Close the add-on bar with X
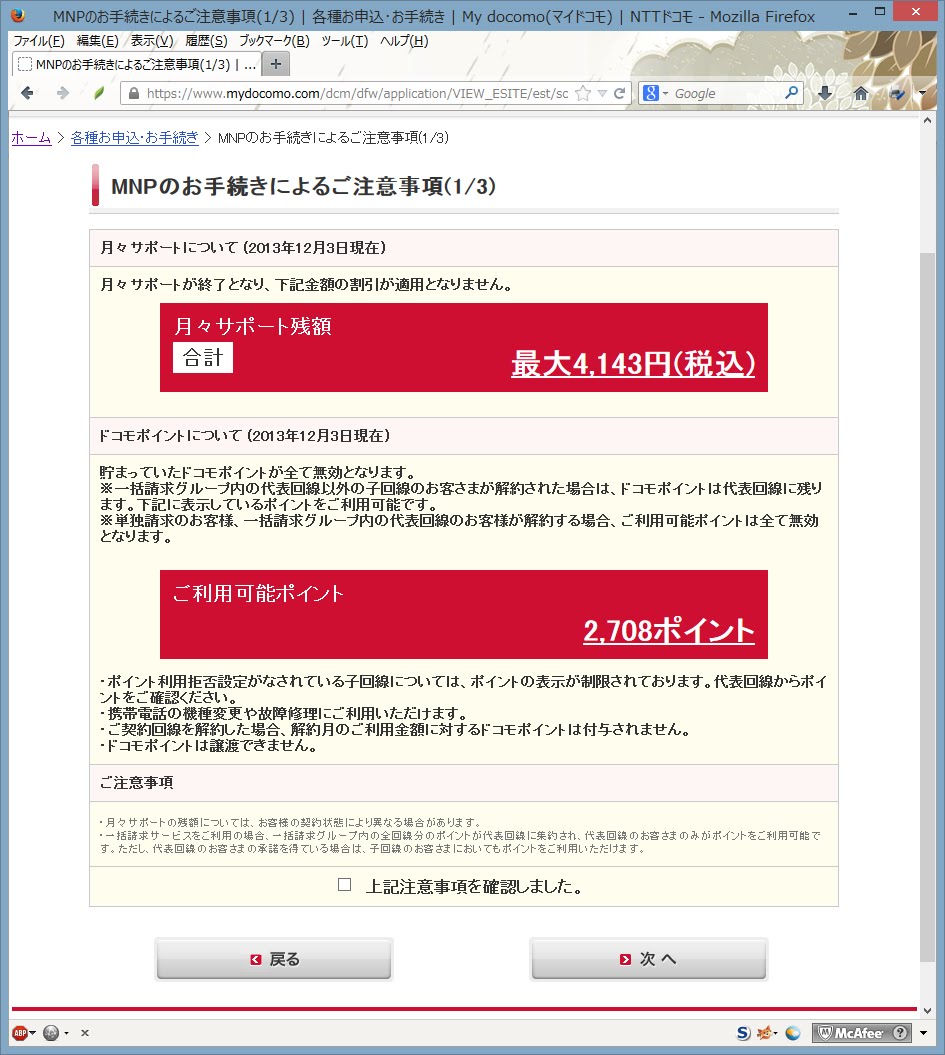 85,1033
